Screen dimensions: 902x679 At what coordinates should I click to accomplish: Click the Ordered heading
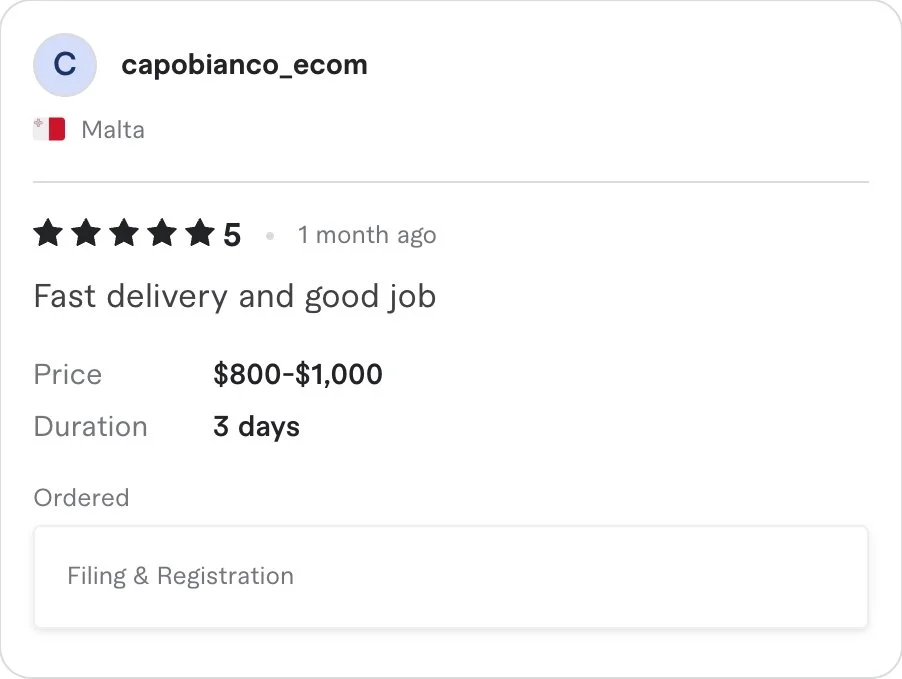81,498
